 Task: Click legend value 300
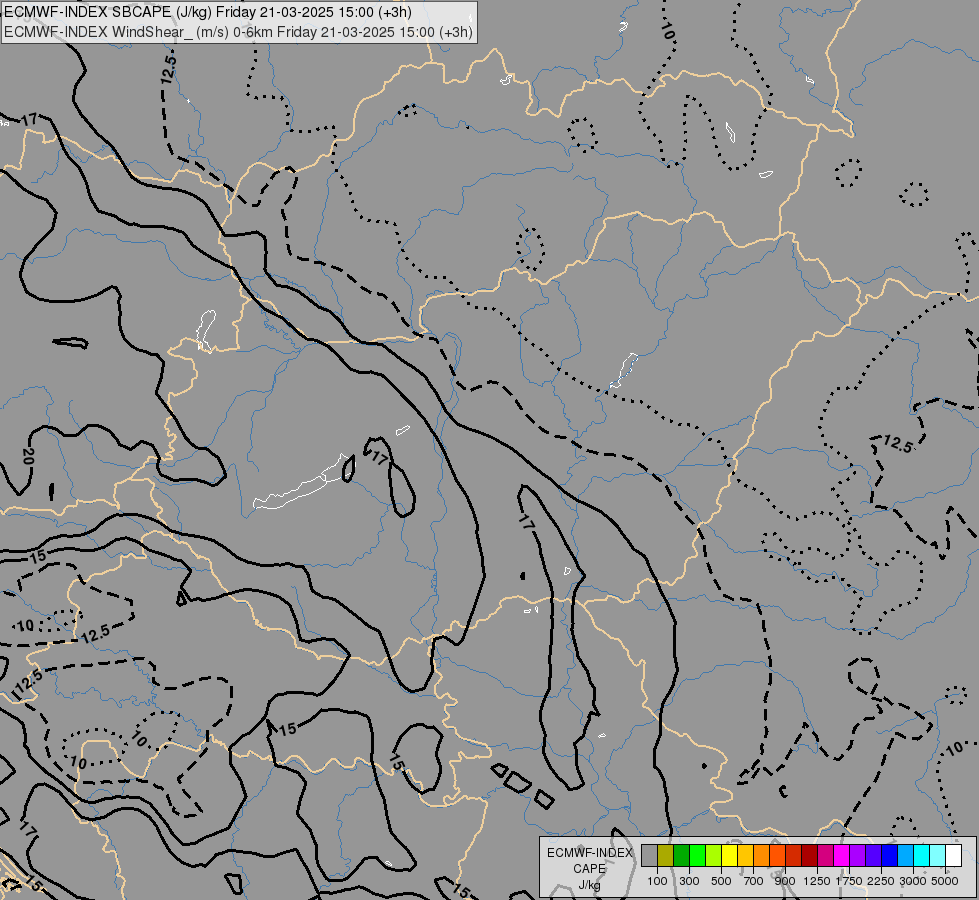point(689,881)
